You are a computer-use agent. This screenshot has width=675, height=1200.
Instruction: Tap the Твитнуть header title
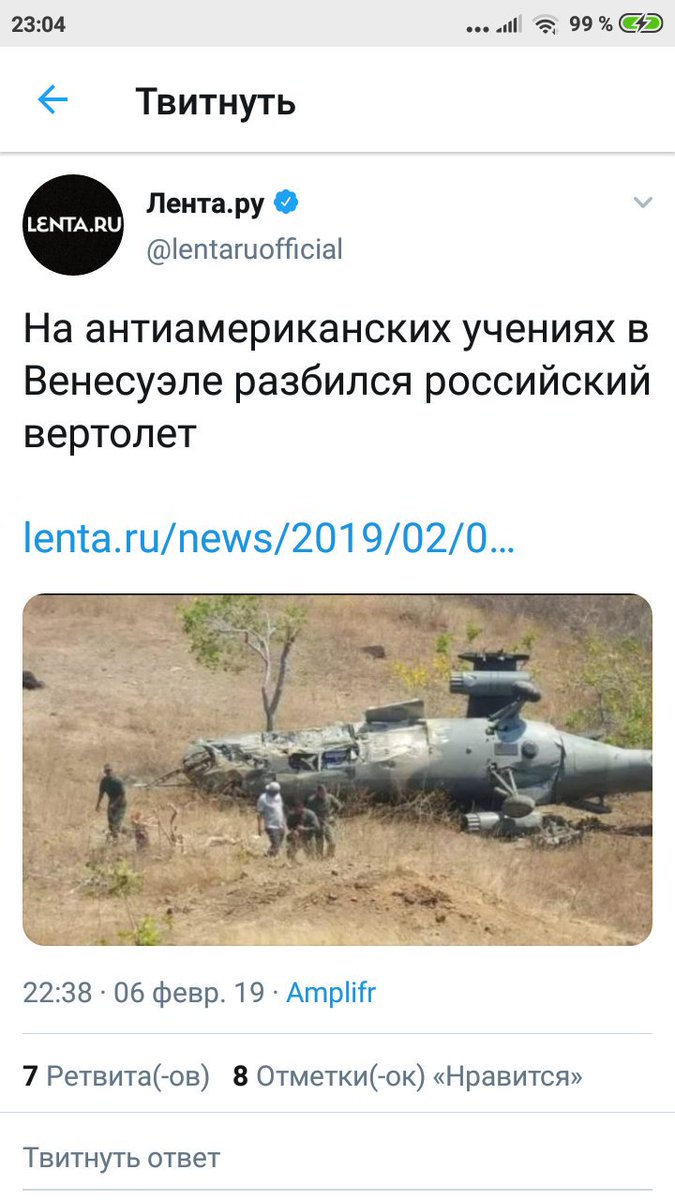point(216,101)
